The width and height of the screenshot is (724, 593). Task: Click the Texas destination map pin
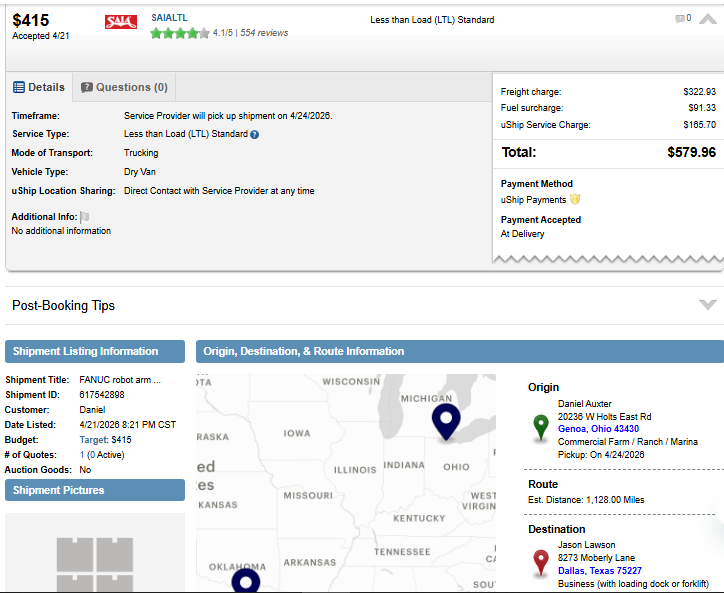245,581
